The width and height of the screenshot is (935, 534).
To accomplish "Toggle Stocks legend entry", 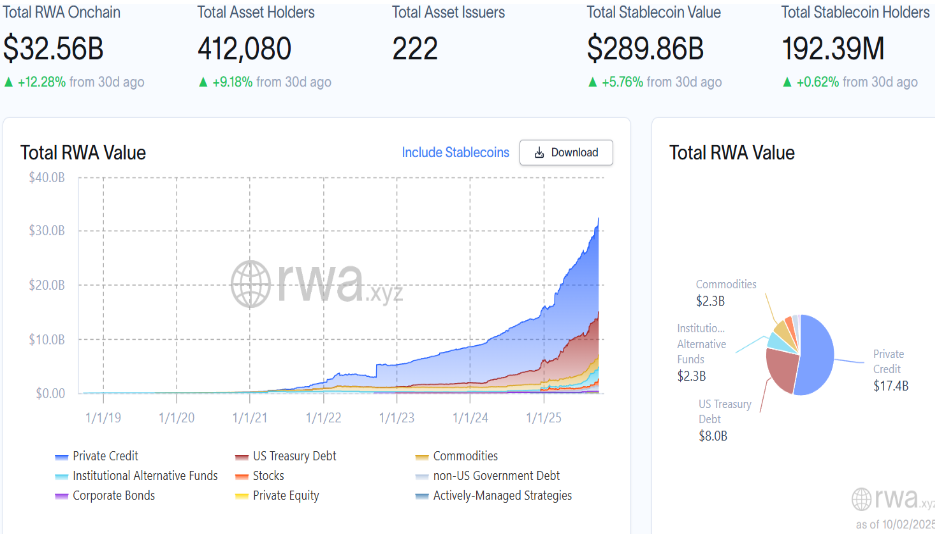I will pyautogui.click(x=268, y=476).
